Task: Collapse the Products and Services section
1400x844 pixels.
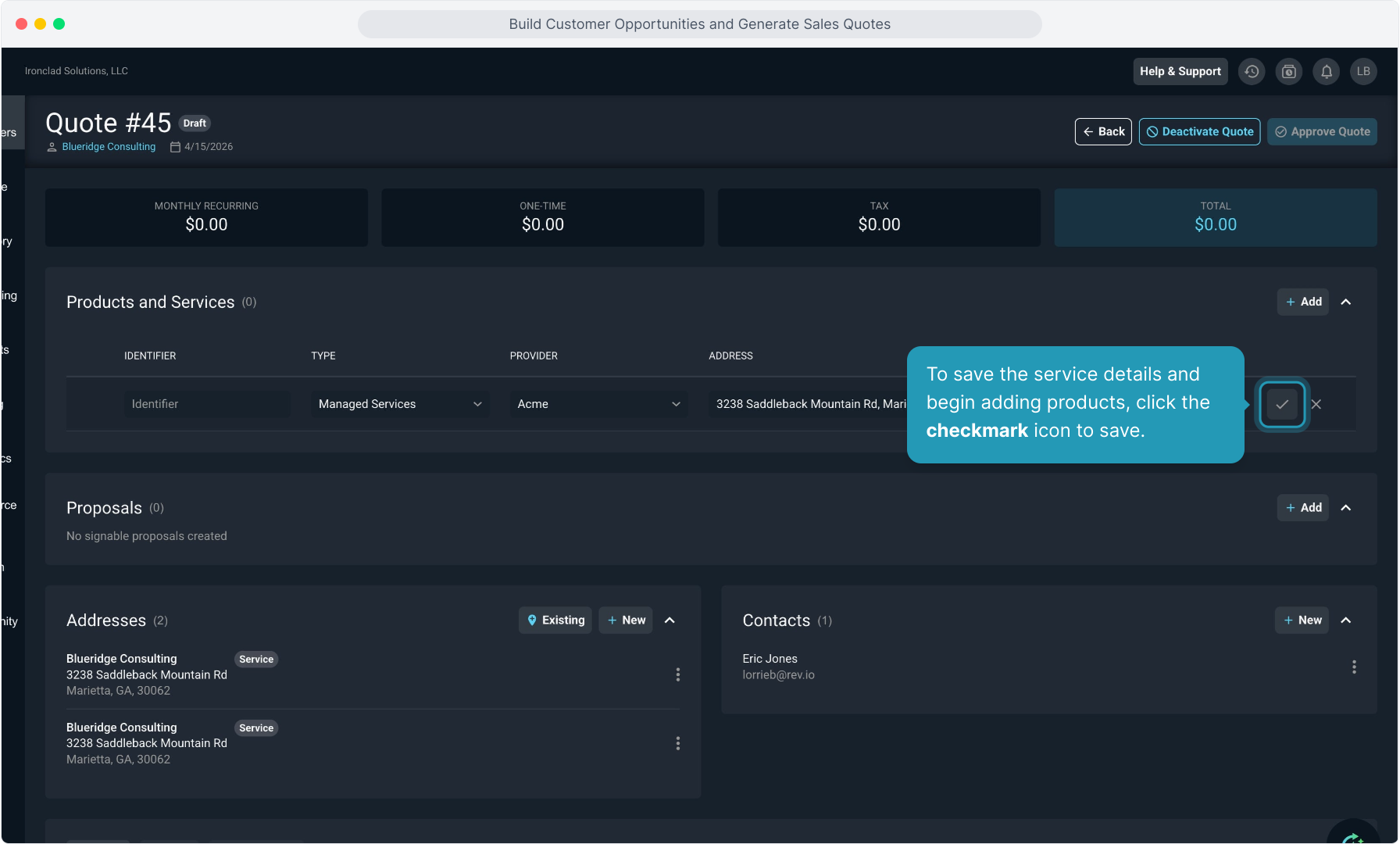Action: (1346, 302)
